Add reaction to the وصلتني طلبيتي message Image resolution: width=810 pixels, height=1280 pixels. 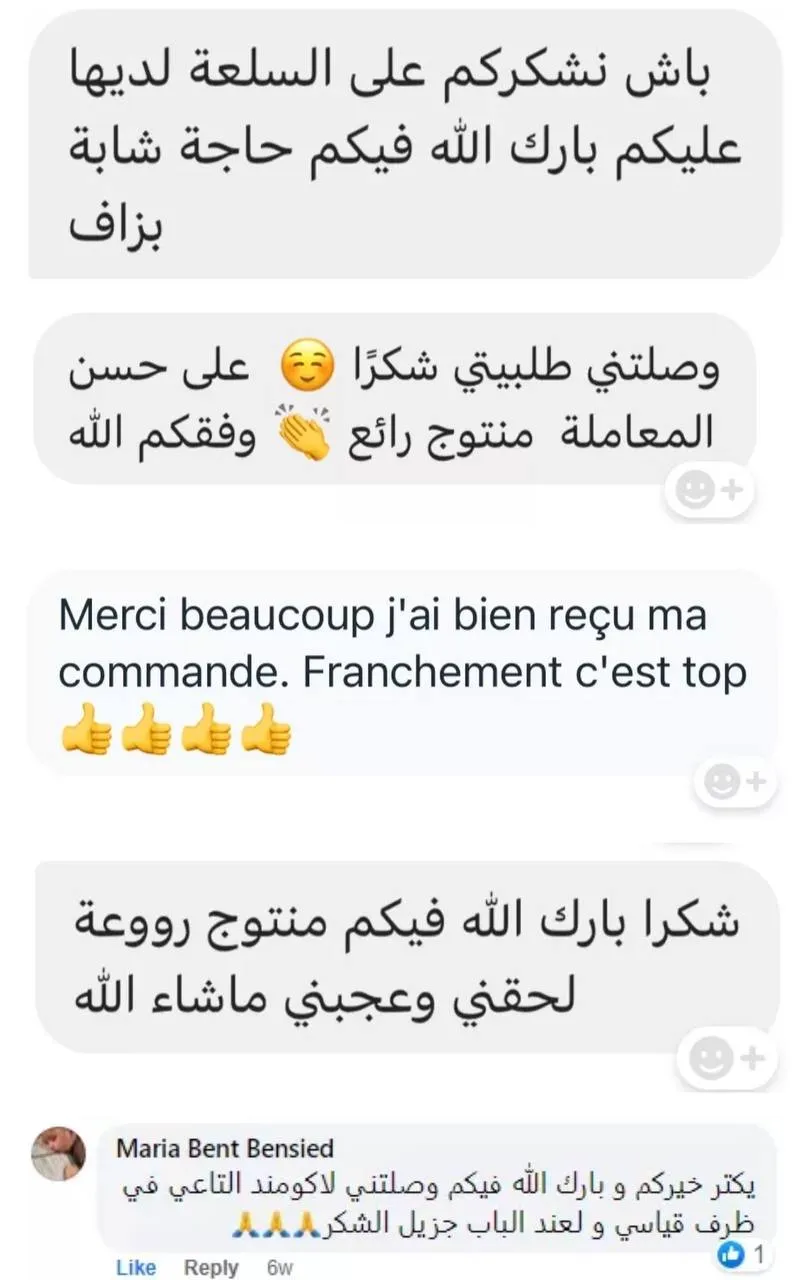click(x=708, y=490)
